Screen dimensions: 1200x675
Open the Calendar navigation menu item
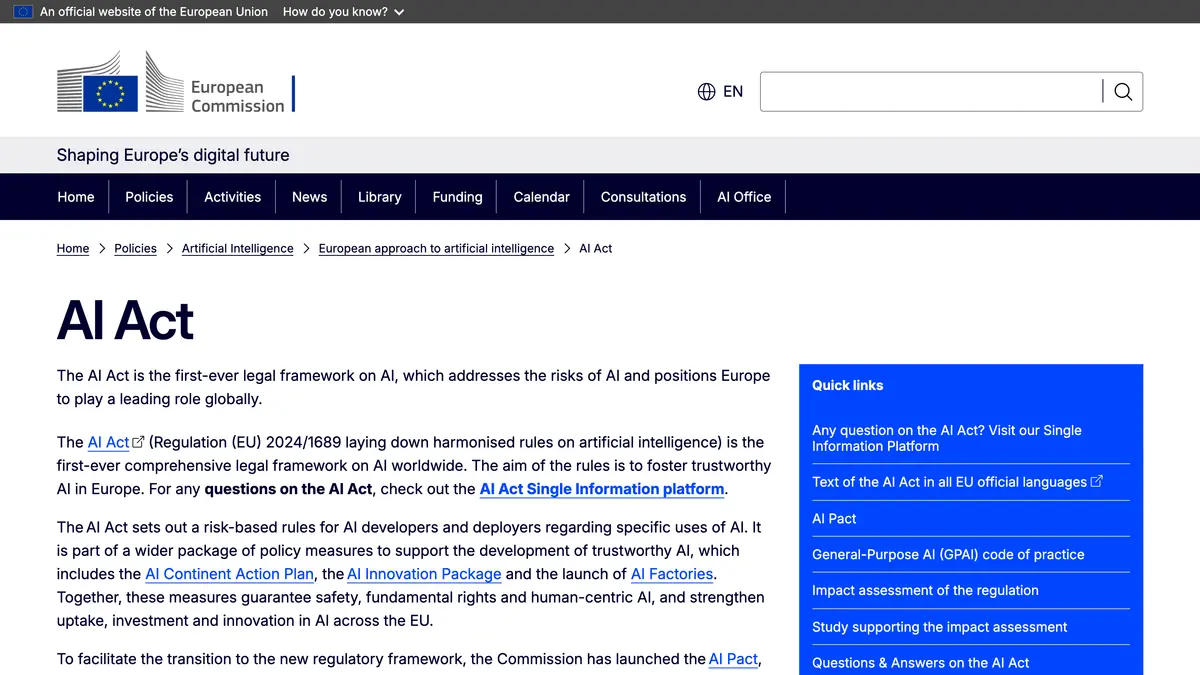(541, 197)
